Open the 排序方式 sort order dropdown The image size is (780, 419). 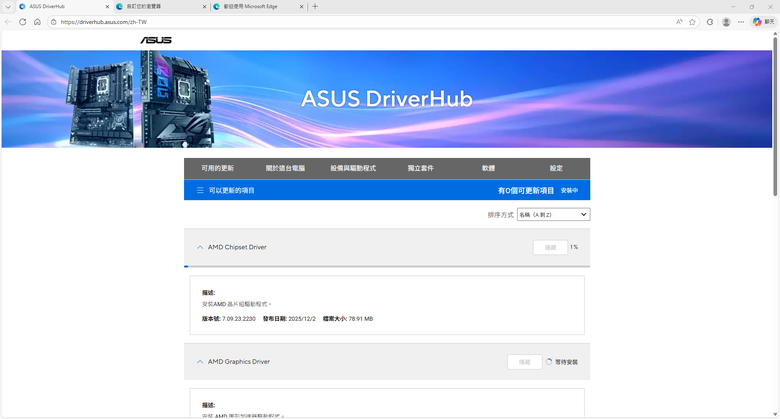click(553, 214)
